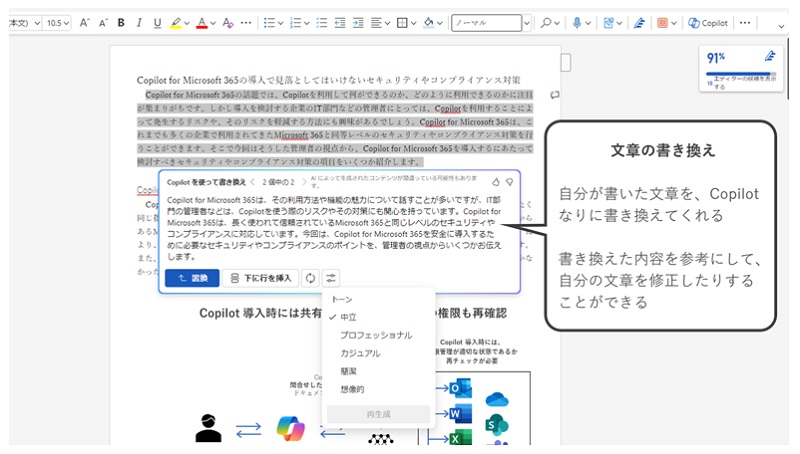Open the highlight color dropdown arrow

point(187,23)
